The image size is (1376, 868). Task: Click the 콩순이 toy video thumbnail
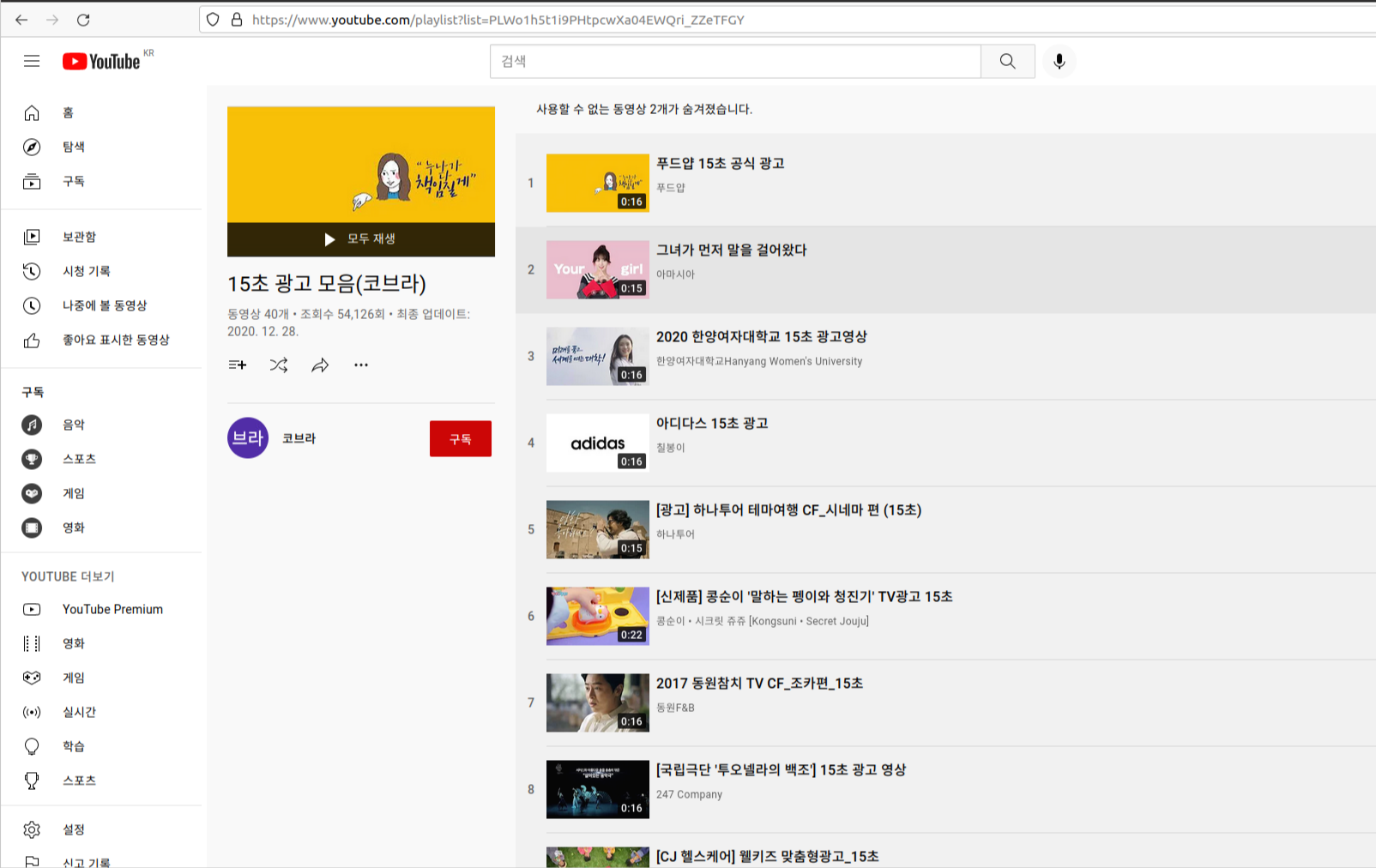pos(598,616)
